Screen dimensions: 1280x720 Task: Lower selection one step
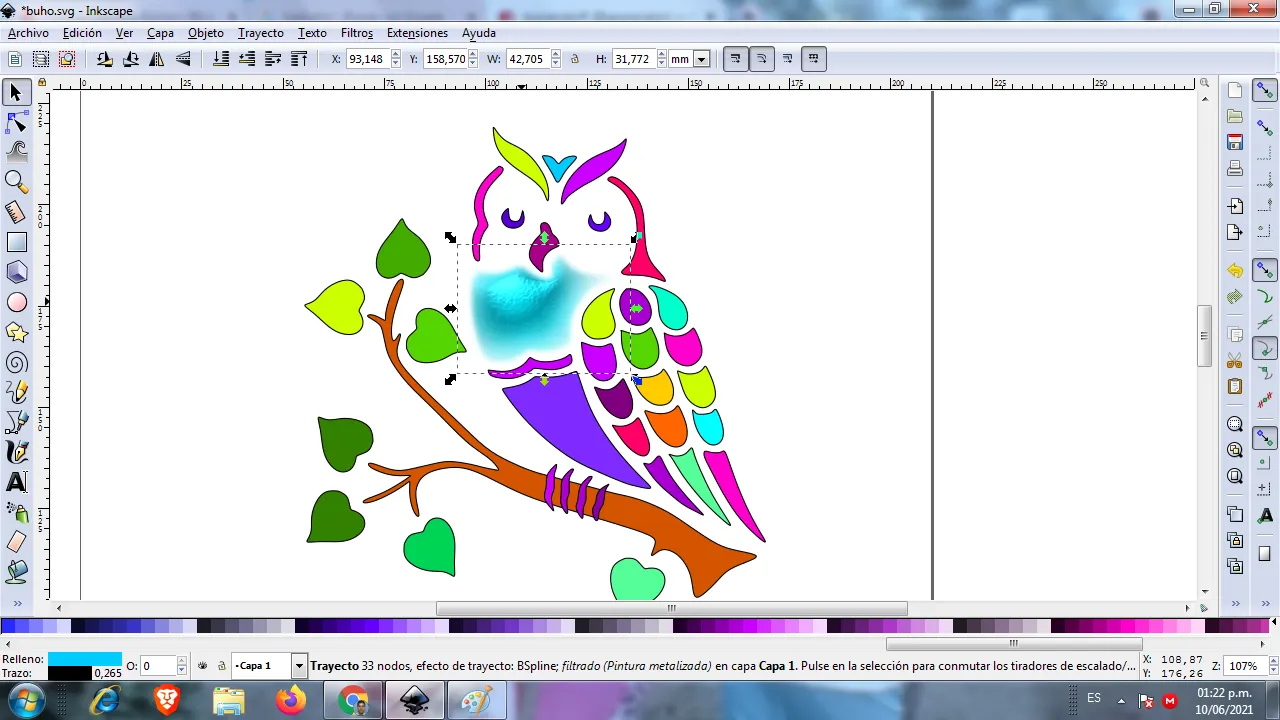247,59
